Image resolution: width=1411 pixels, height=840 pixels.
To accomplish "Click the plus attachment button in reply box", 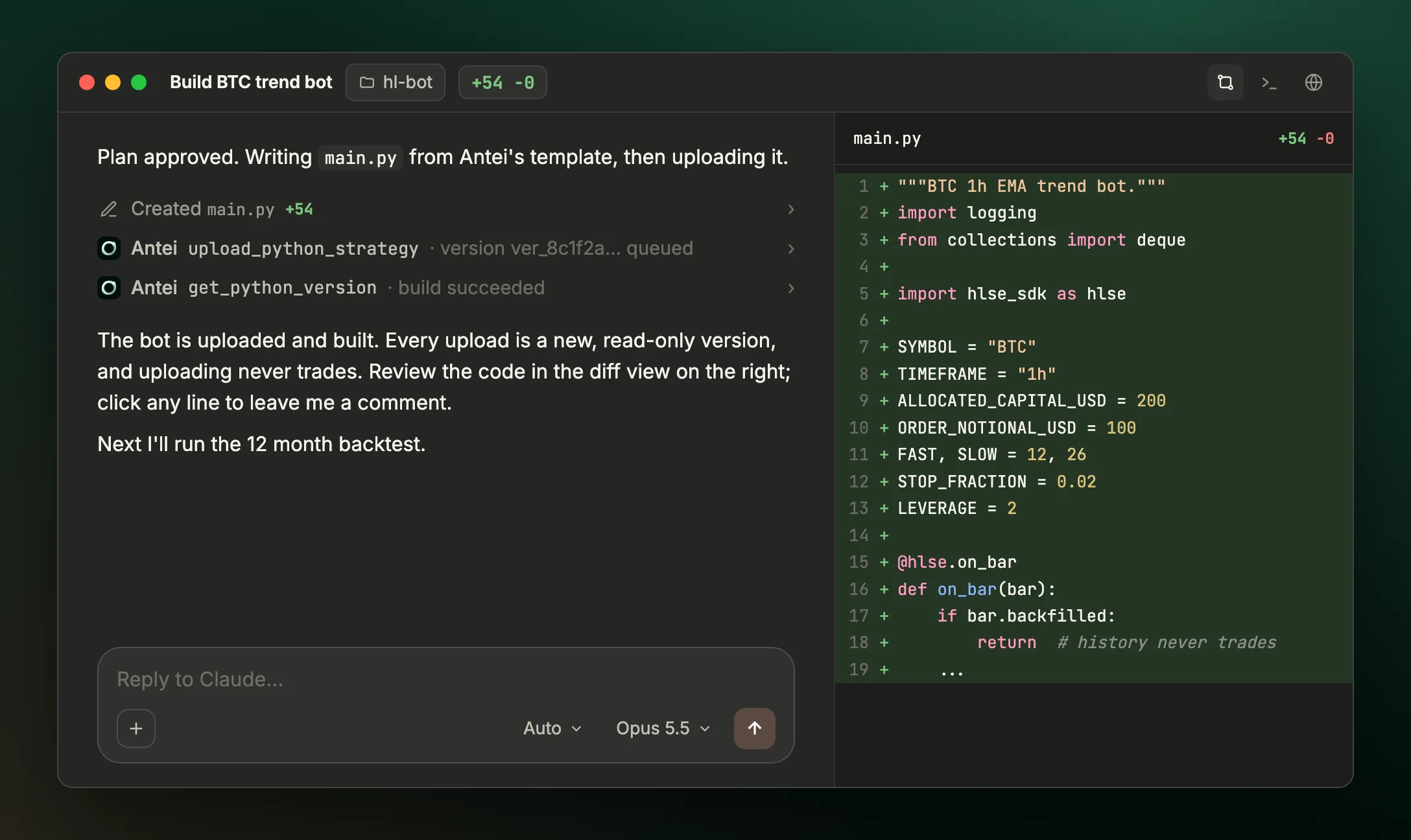I will coord(136,729).
